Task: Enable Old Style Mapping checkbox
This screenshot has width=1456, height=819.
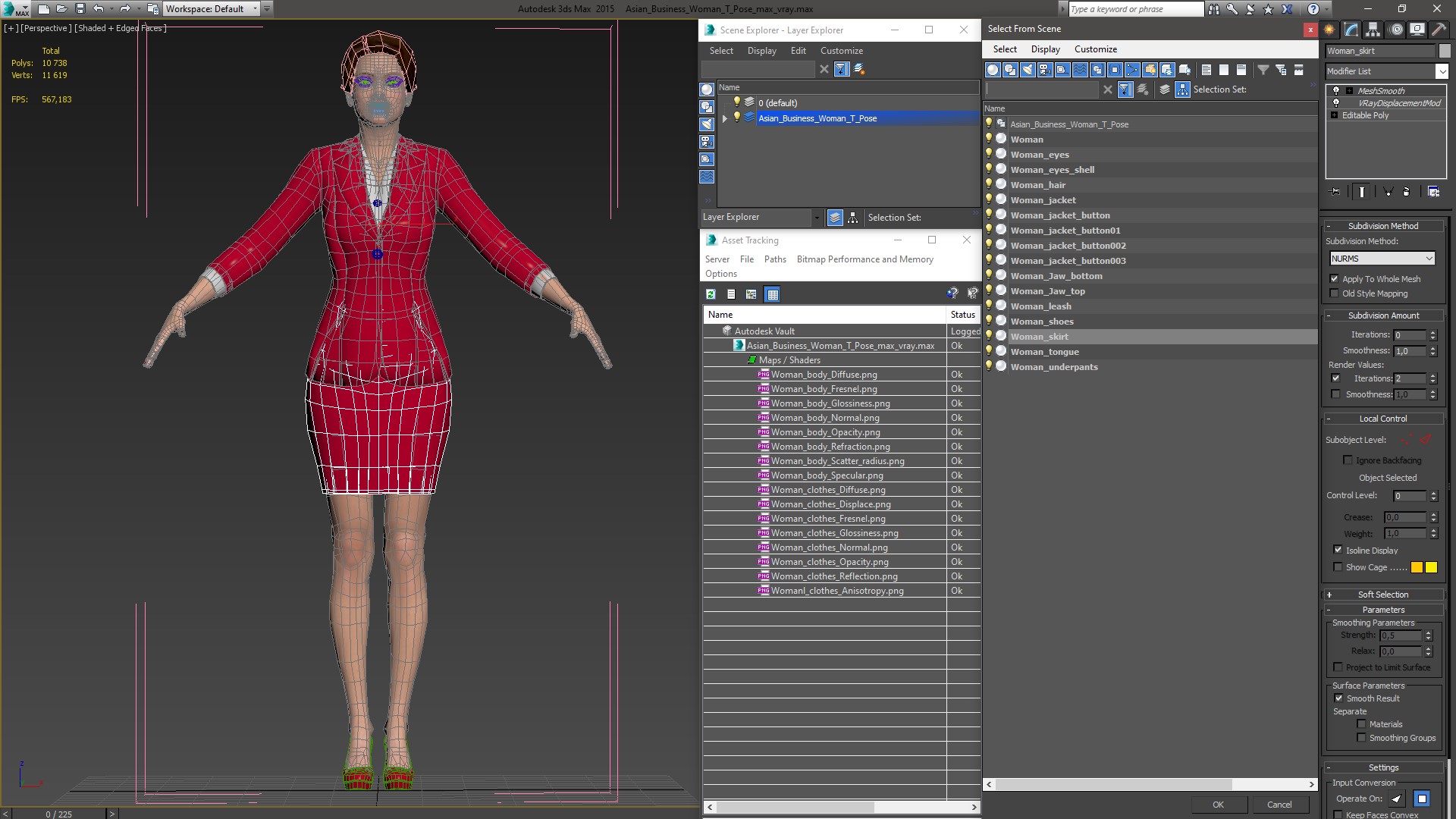Action: click(1335, 293)
